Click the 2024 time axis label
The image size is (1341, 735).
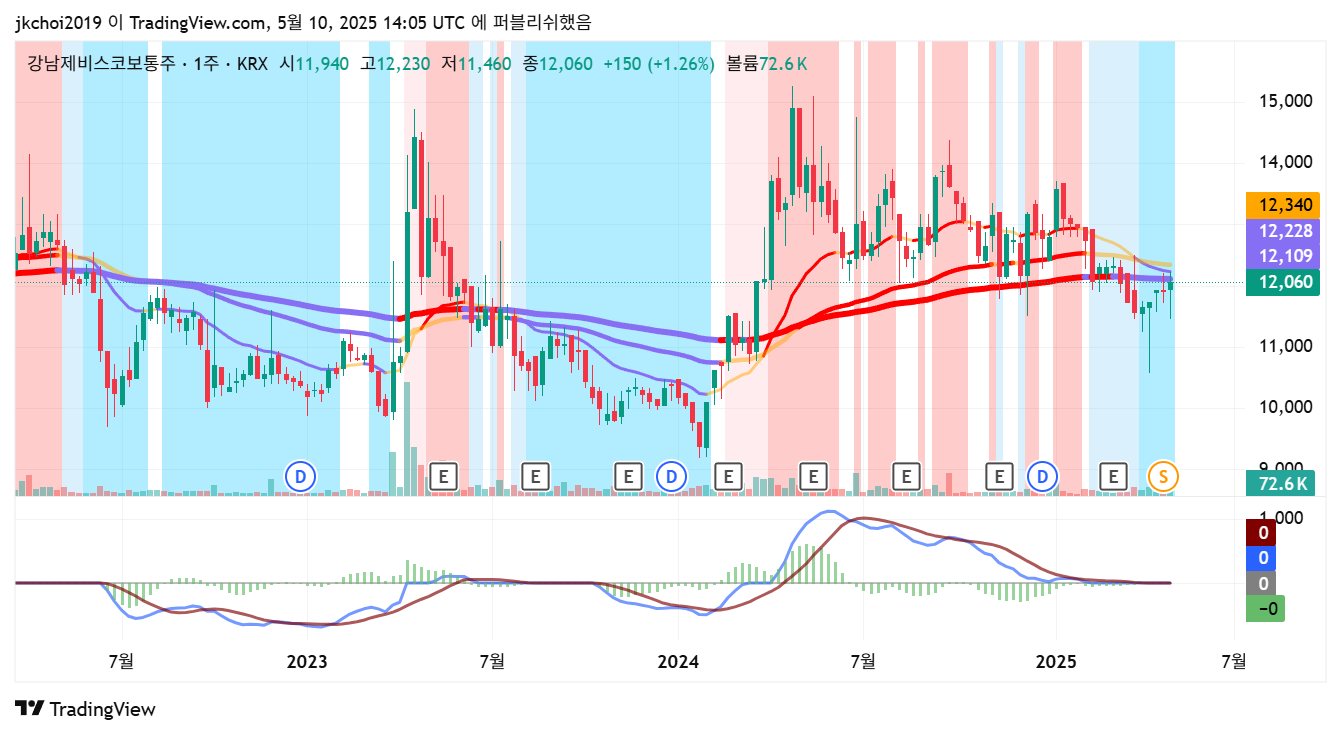[x=678, y=661]
